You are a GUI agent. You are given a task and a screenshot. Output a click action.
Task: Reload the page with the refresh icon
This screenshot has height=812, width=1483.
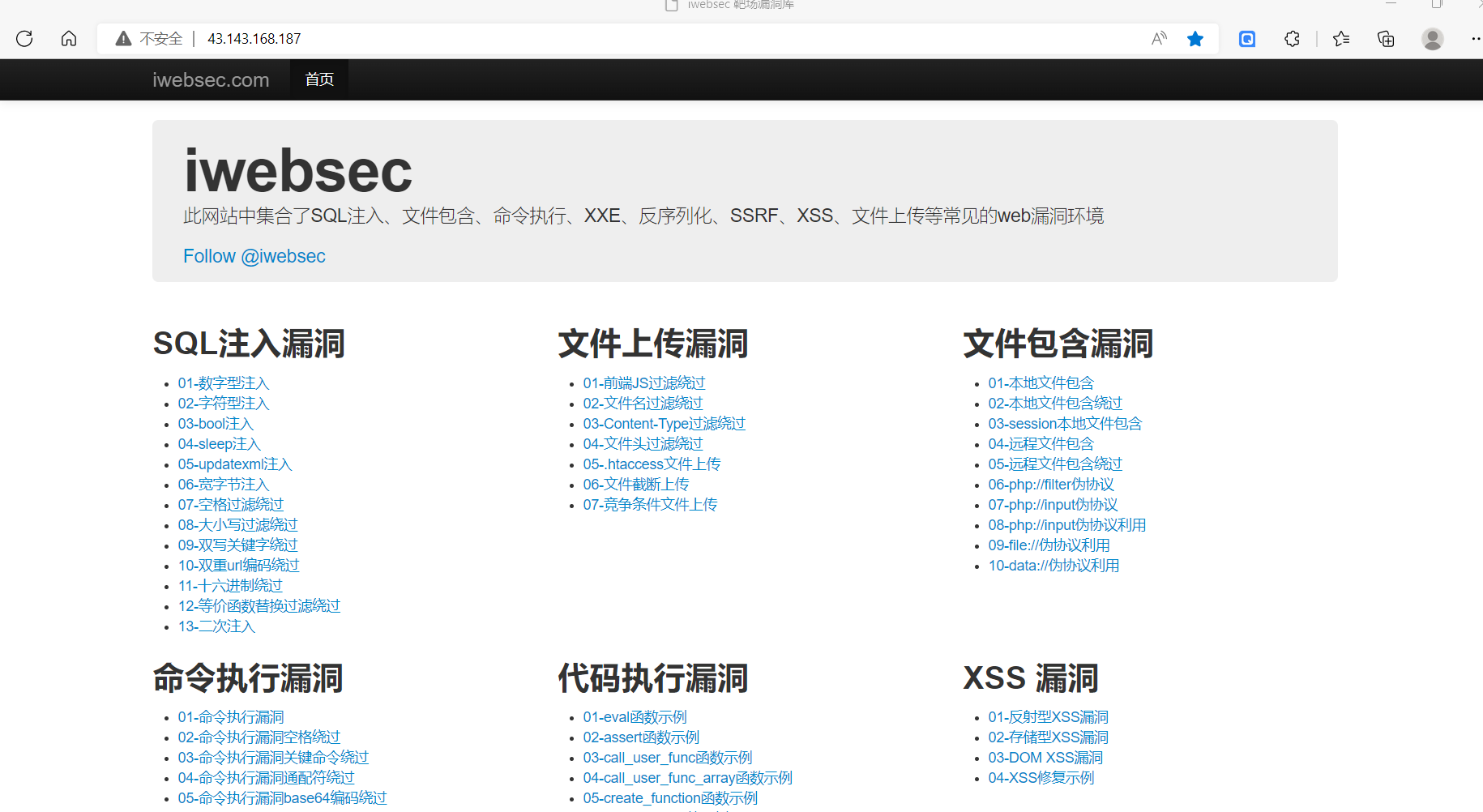tap(24, 38)
